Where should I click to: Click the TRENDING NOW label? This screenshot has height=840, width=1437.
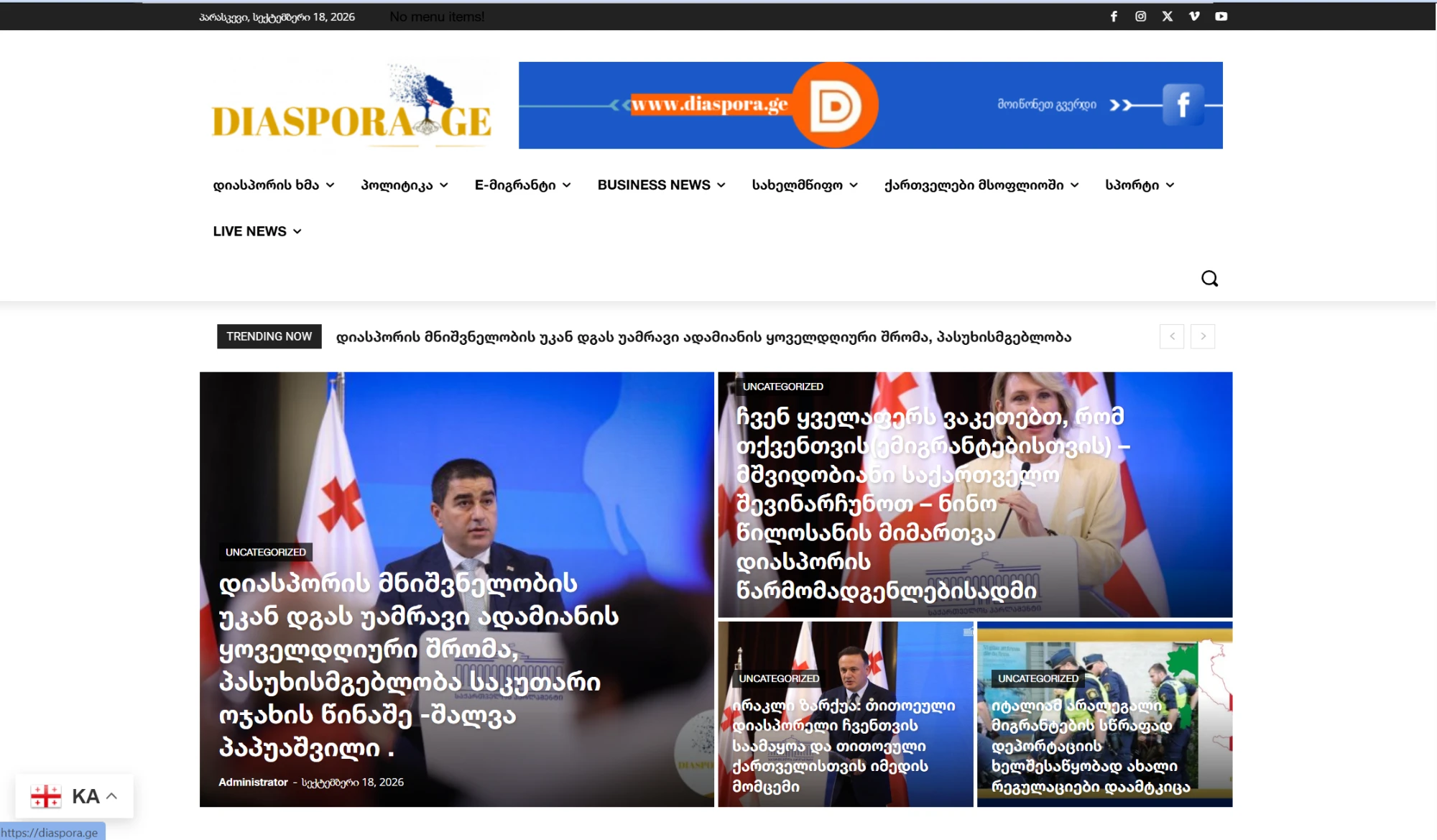coord(269,336)
